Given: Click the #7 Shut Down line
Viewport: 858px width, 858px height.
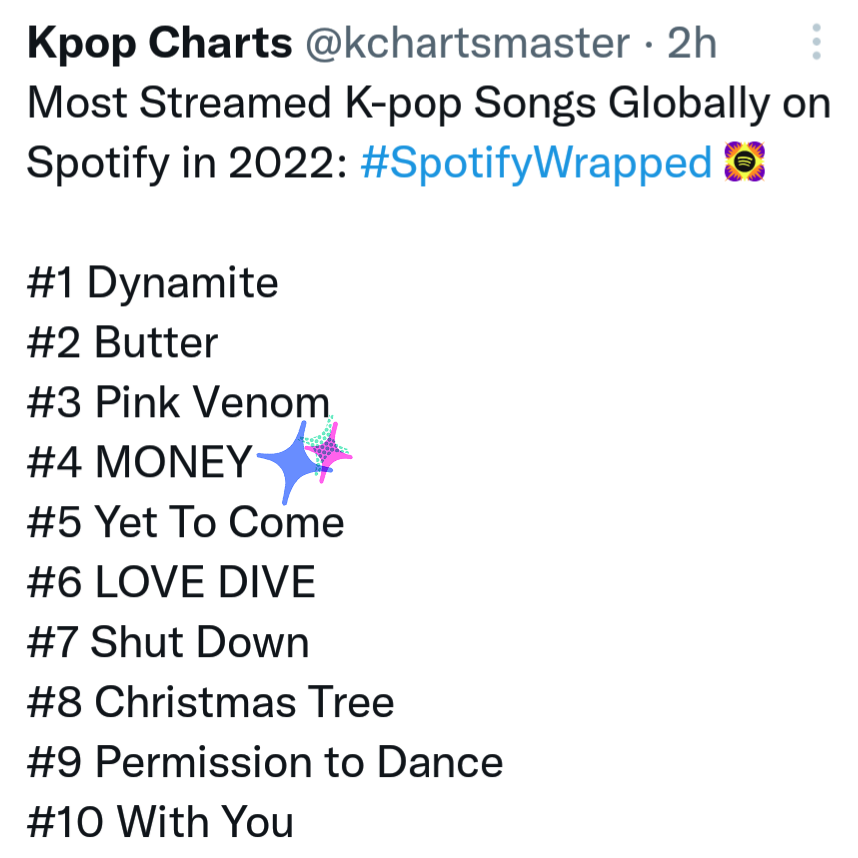Looking at the screenshot, I should (x=168, y=642).
